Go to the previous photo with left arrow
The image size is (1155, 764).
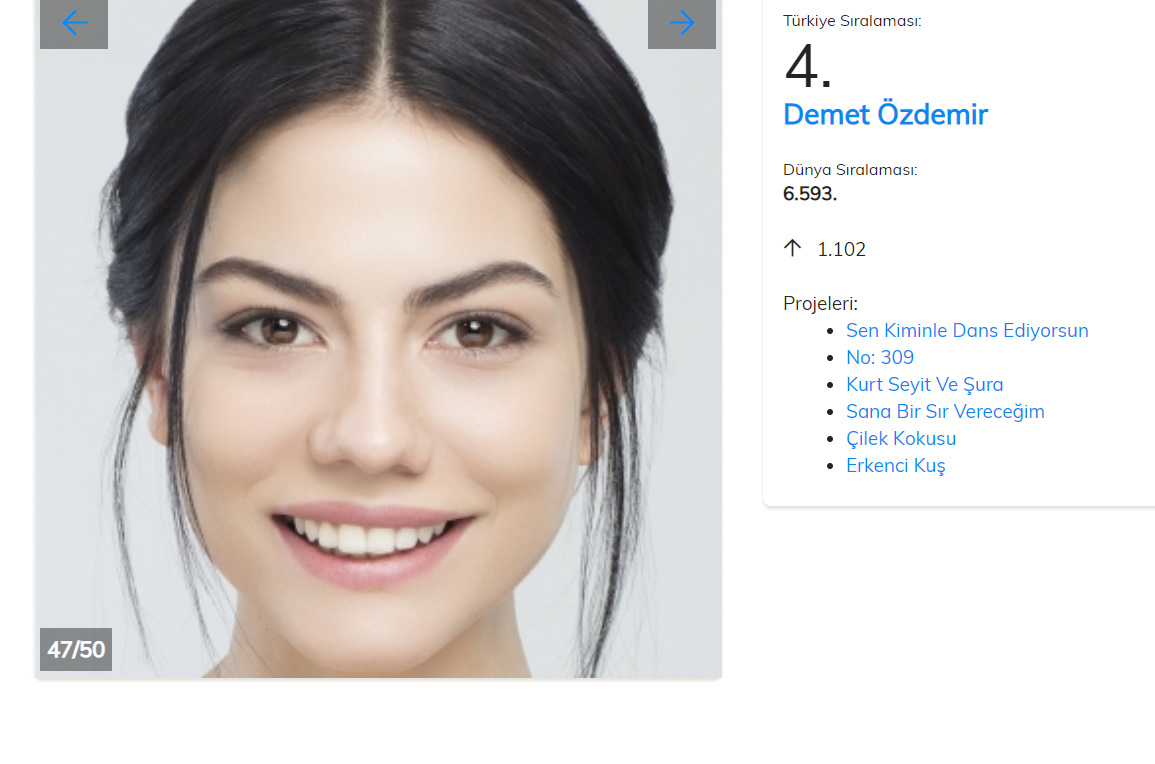pos(74,23)
